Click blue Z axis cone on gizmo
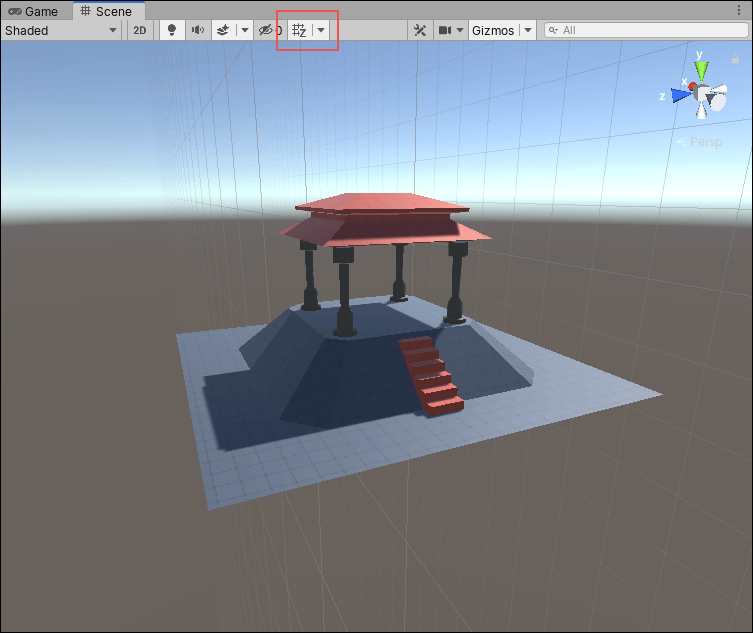Image resolution: width=753 pixels, height=633 pixels. (681, 95)
